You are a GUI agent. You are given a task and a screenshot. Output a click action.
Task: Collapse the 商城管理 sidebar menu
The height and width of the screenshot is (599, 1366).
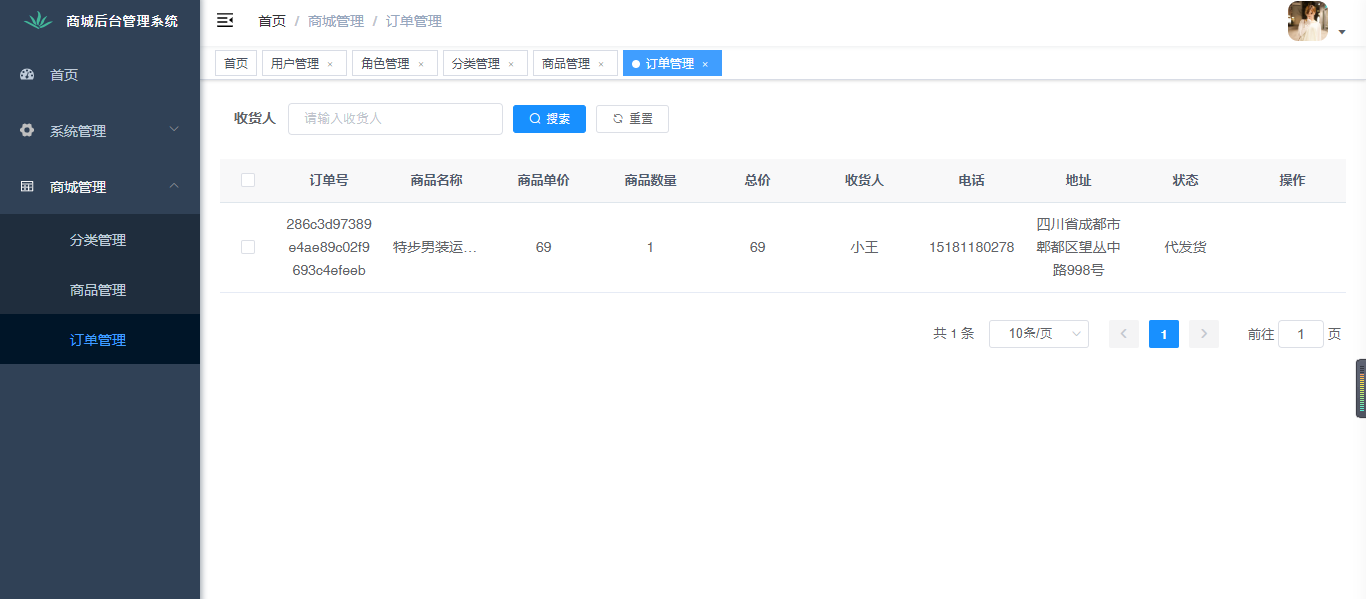tap(100, 187)
